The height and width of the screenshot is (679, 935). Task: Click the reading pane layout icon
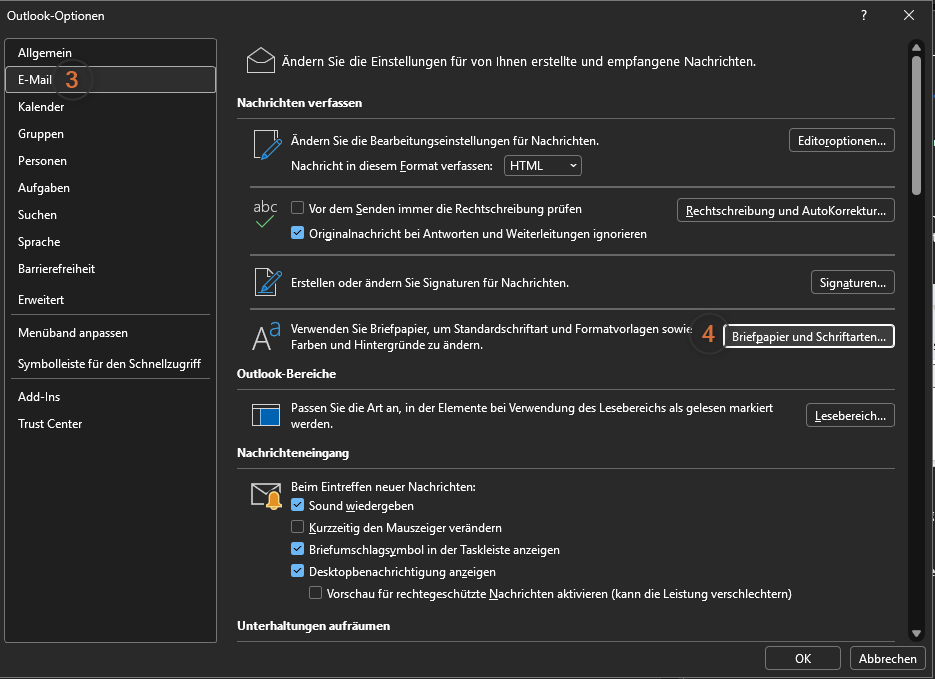[x=265, y=415]
